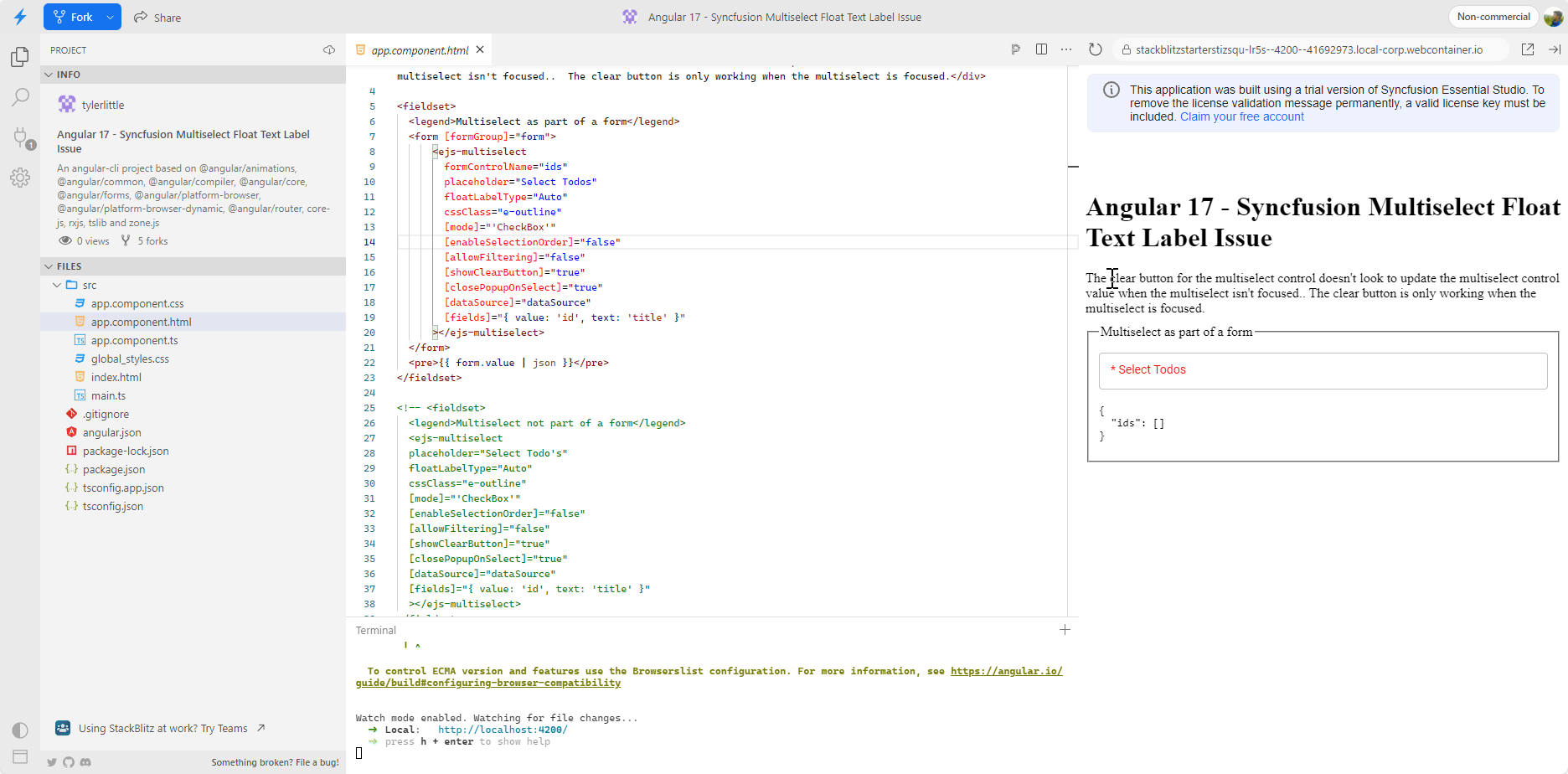Reload the preview with refresh icon
Image resolution: width=1568 pixels, height=774 pixels.
[x=1095, y=49]
